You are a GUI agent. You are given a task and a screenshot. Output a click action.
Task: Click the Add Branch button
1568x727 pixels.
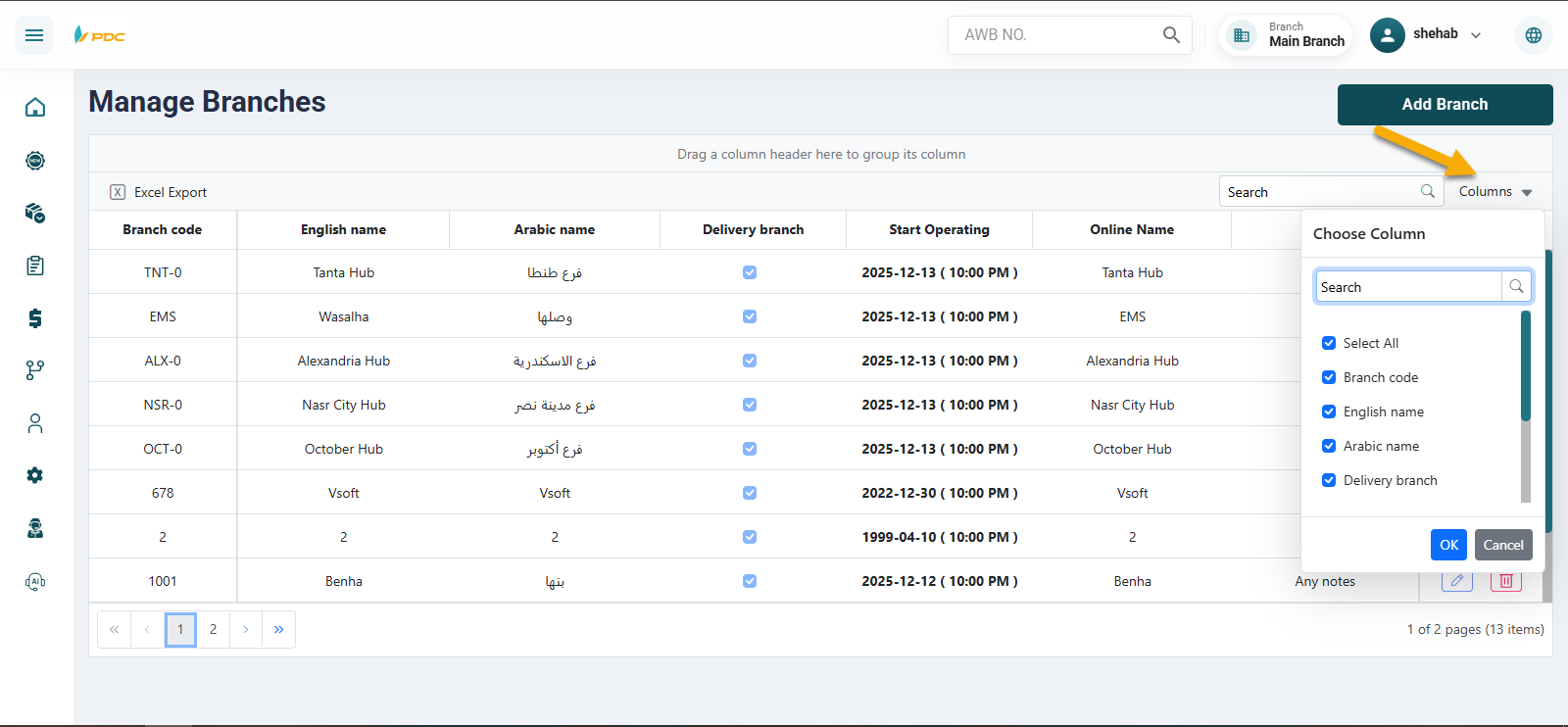click(1445, 105)
